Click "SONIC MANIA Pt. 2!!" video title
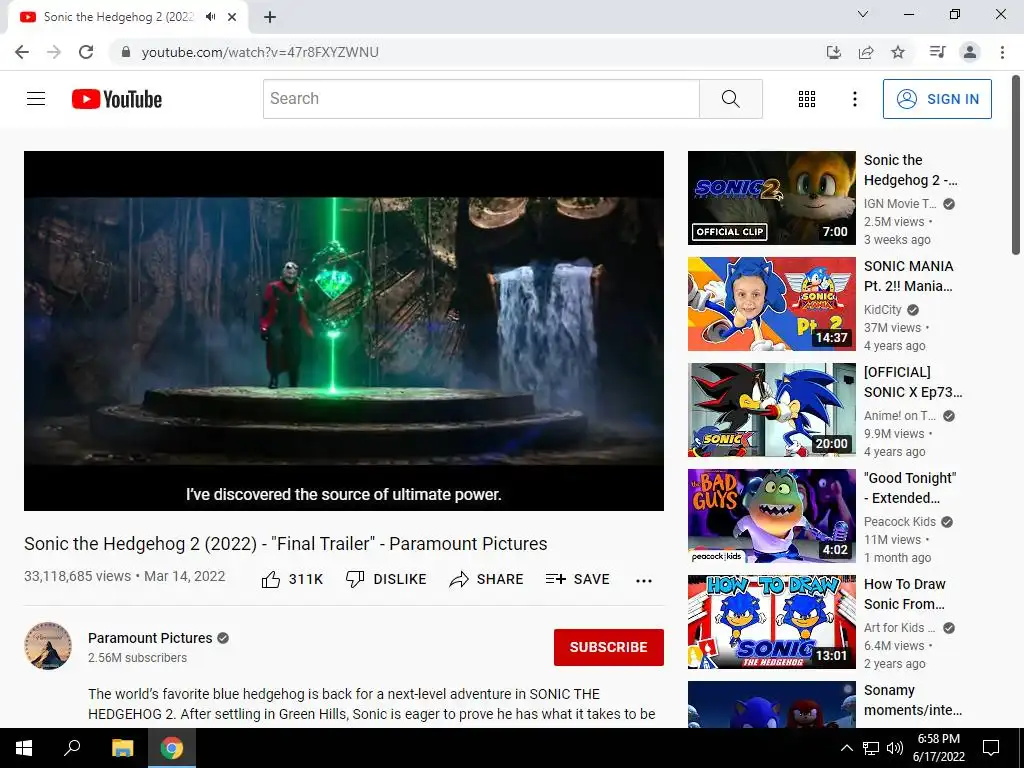Image resolution: width=1024 pixels, height=768 pixels. [908, 276]
